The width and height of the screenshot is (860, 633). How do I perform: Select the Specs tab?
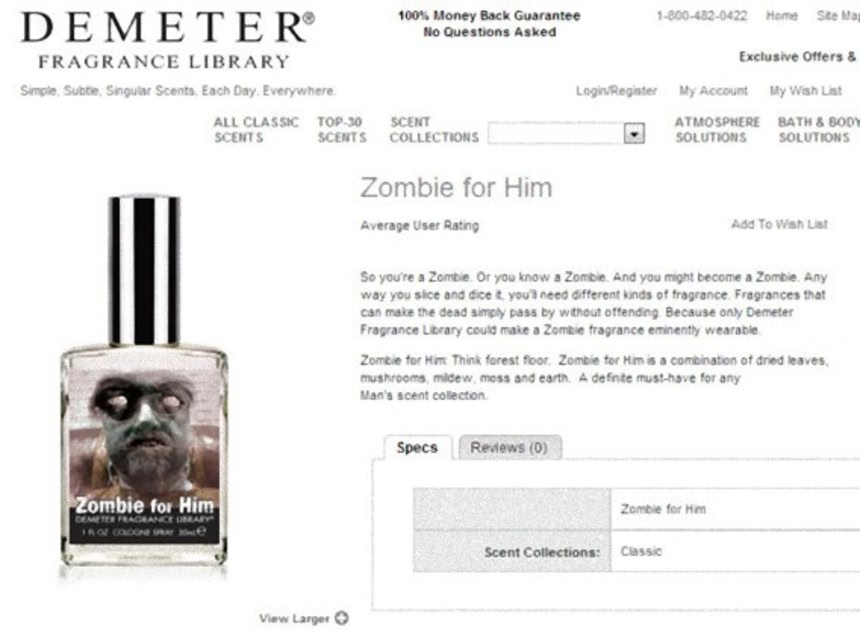417,448
